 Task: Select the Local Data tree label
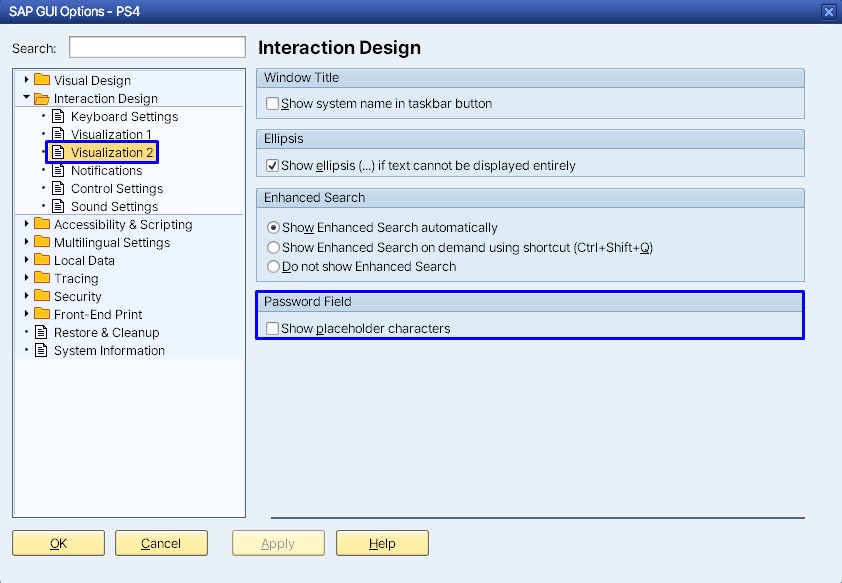[84, 260]
